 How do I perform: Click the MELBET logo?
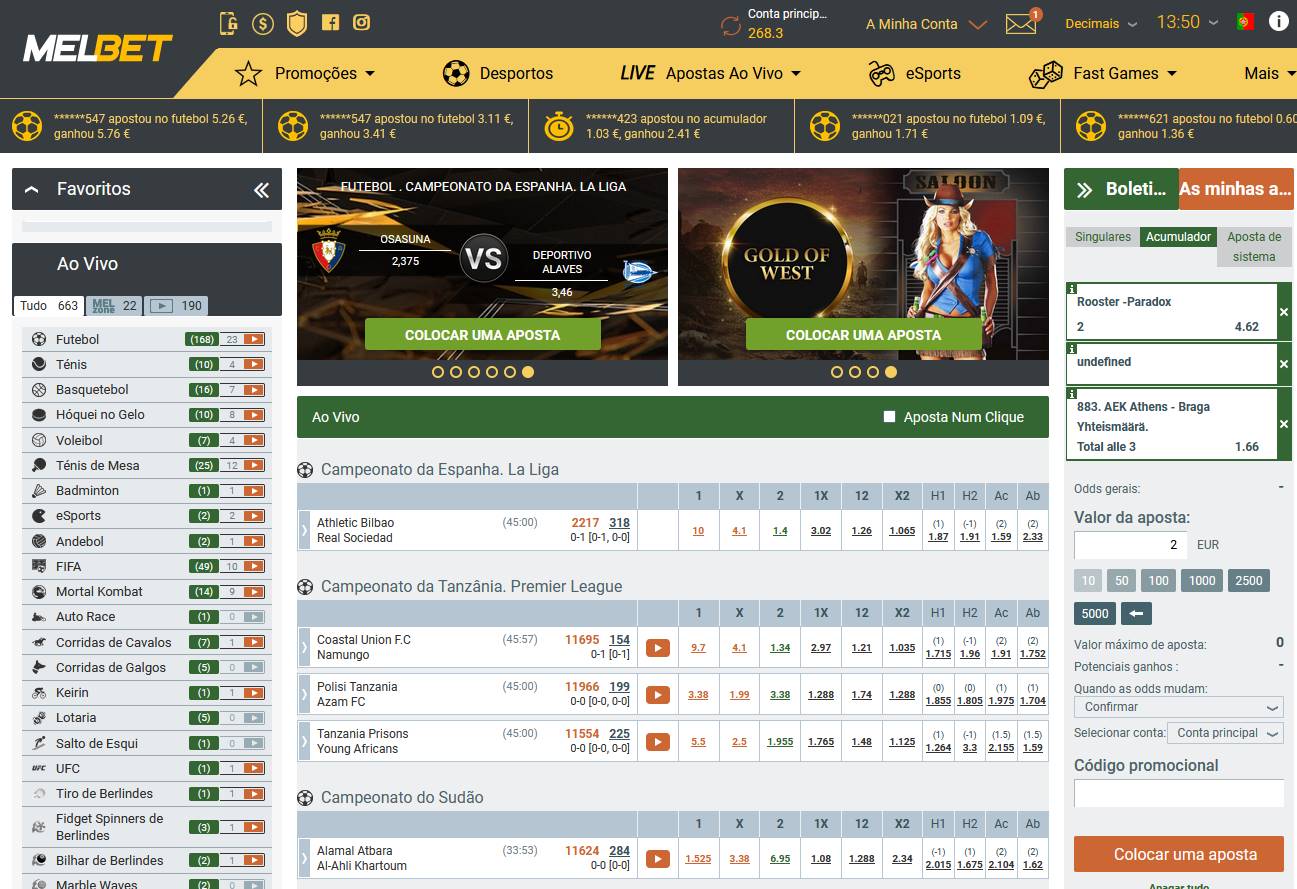[97, 48]
